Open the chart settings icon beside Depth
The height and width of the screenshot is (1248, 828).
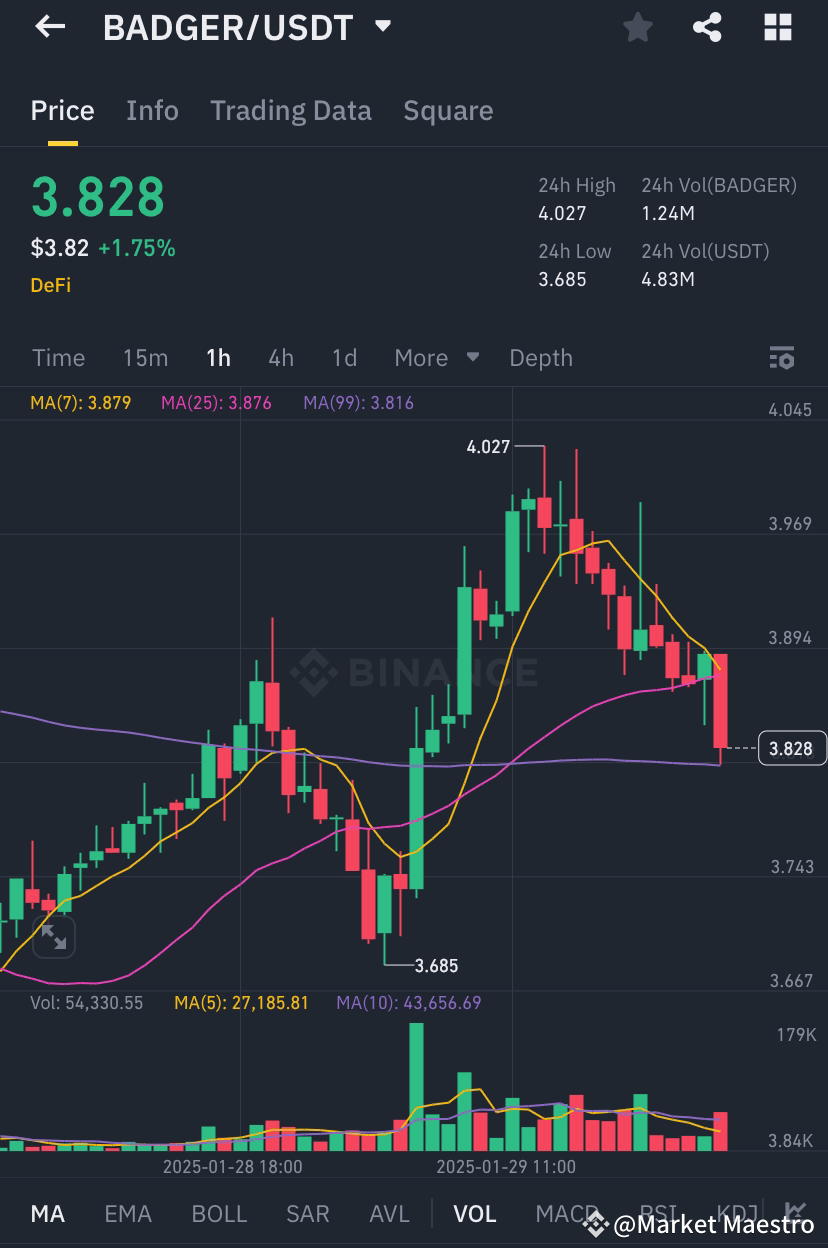781,357
